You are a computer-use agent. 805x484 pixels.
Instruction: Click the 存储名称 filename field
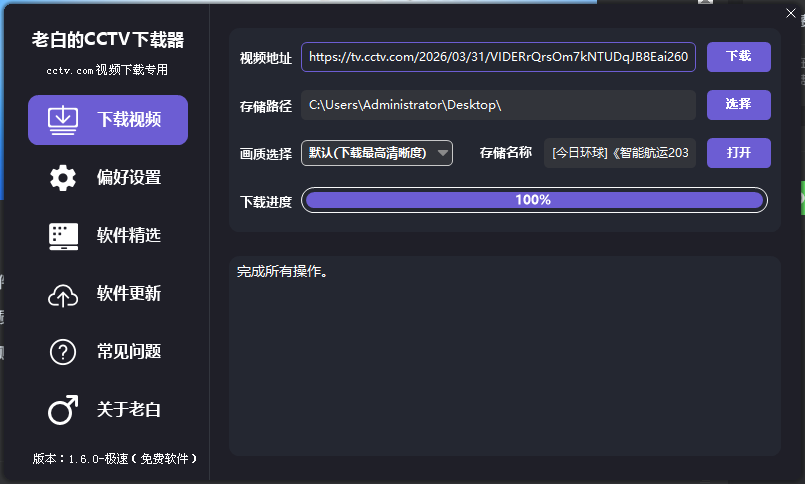(619, 153)
